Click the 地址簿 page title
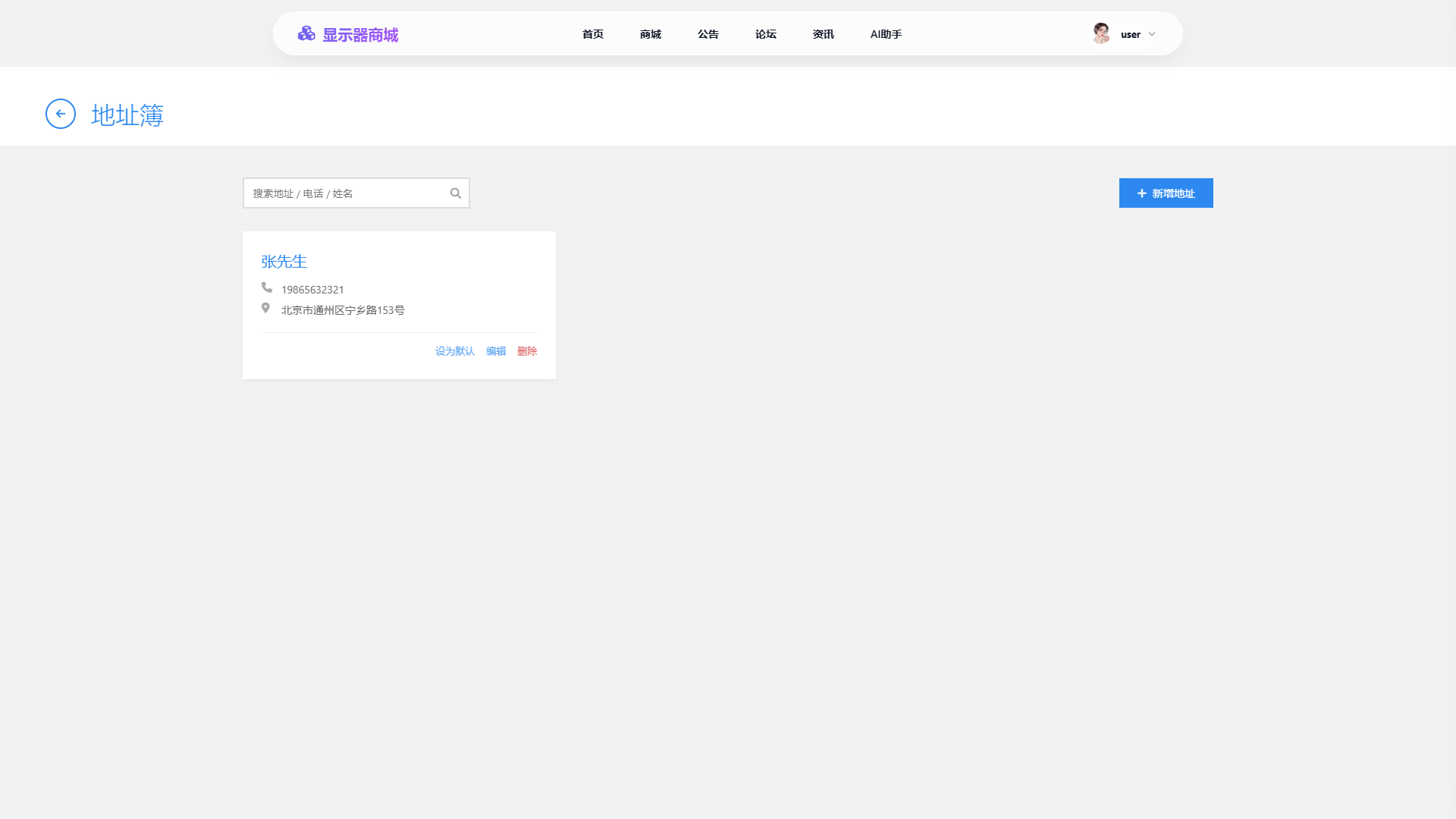The height and width of the screenshot is (819, 1456). click(x=127, y=115)
